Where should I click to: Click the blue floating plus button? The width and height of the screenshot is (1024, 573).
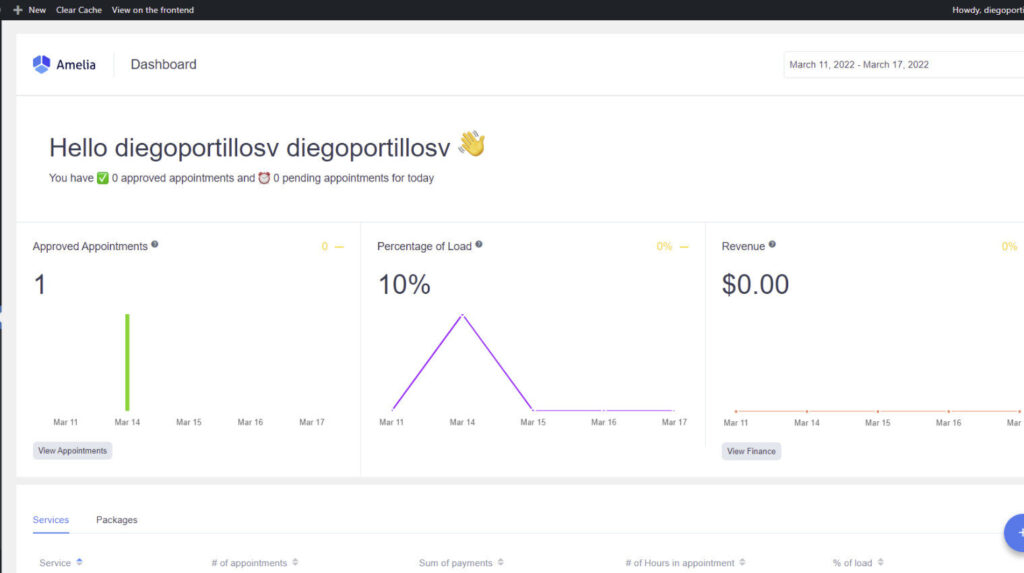[1014, 533]
